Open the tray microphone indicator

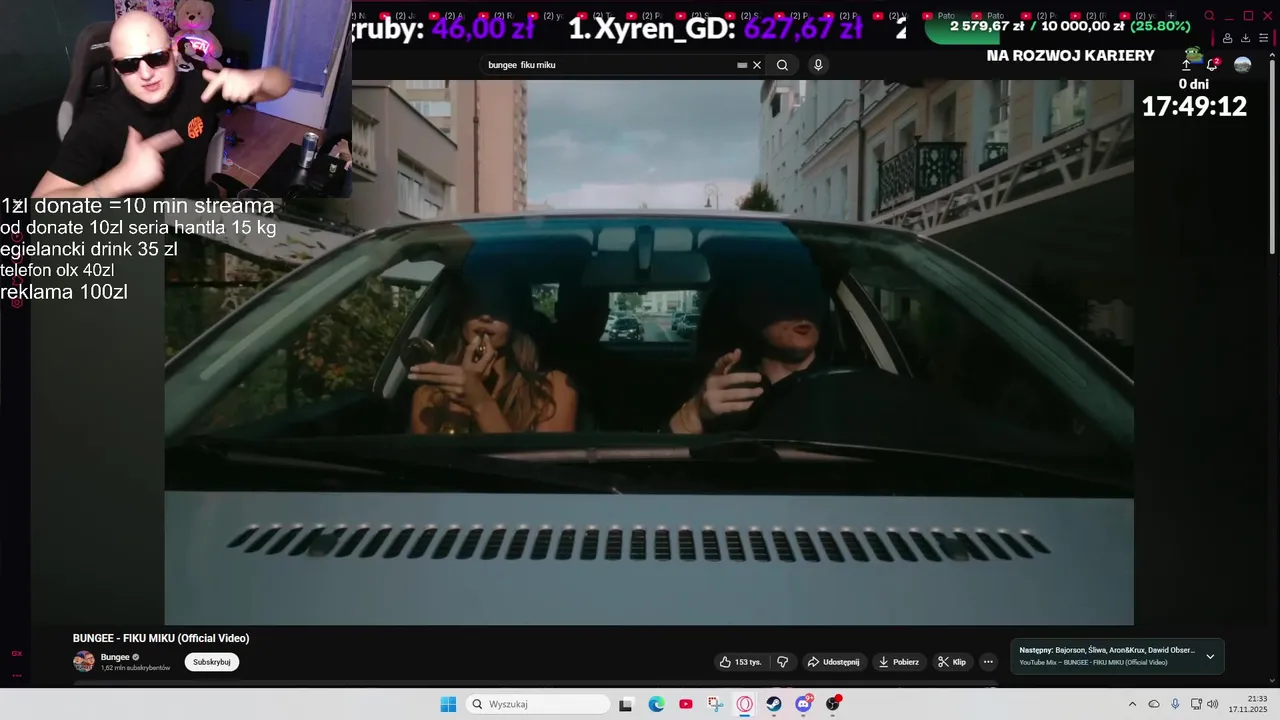pos(1175,704)
